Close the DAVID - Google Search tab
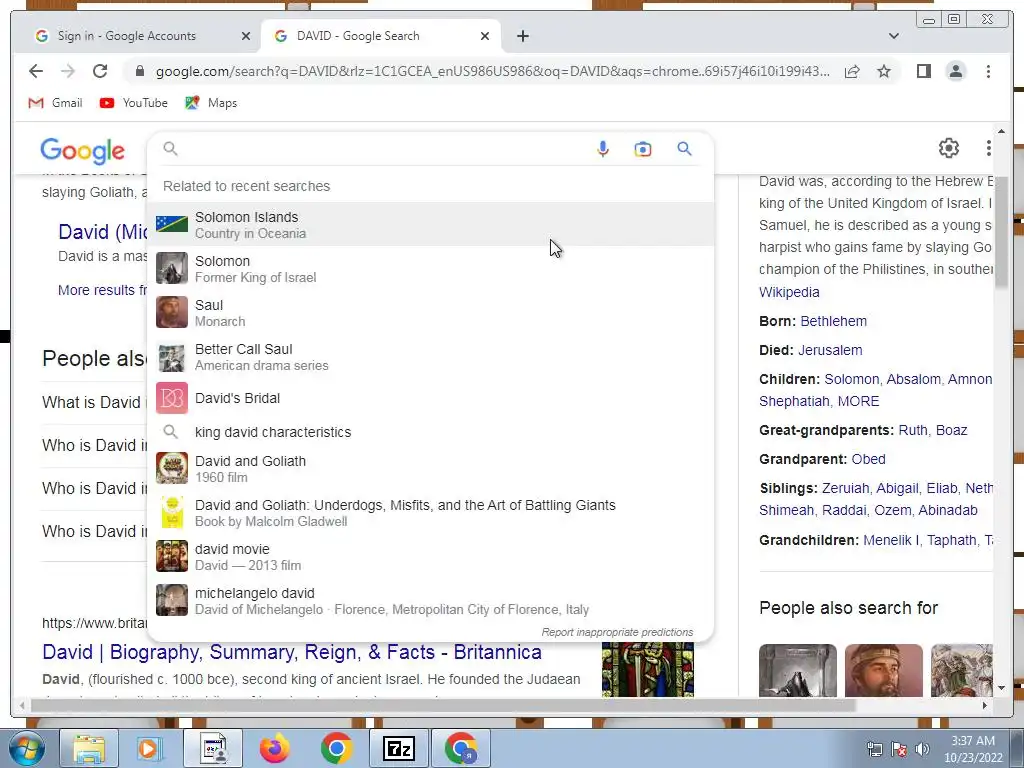The height and width of the screenshot is (768, 1024). coord(485,36)
